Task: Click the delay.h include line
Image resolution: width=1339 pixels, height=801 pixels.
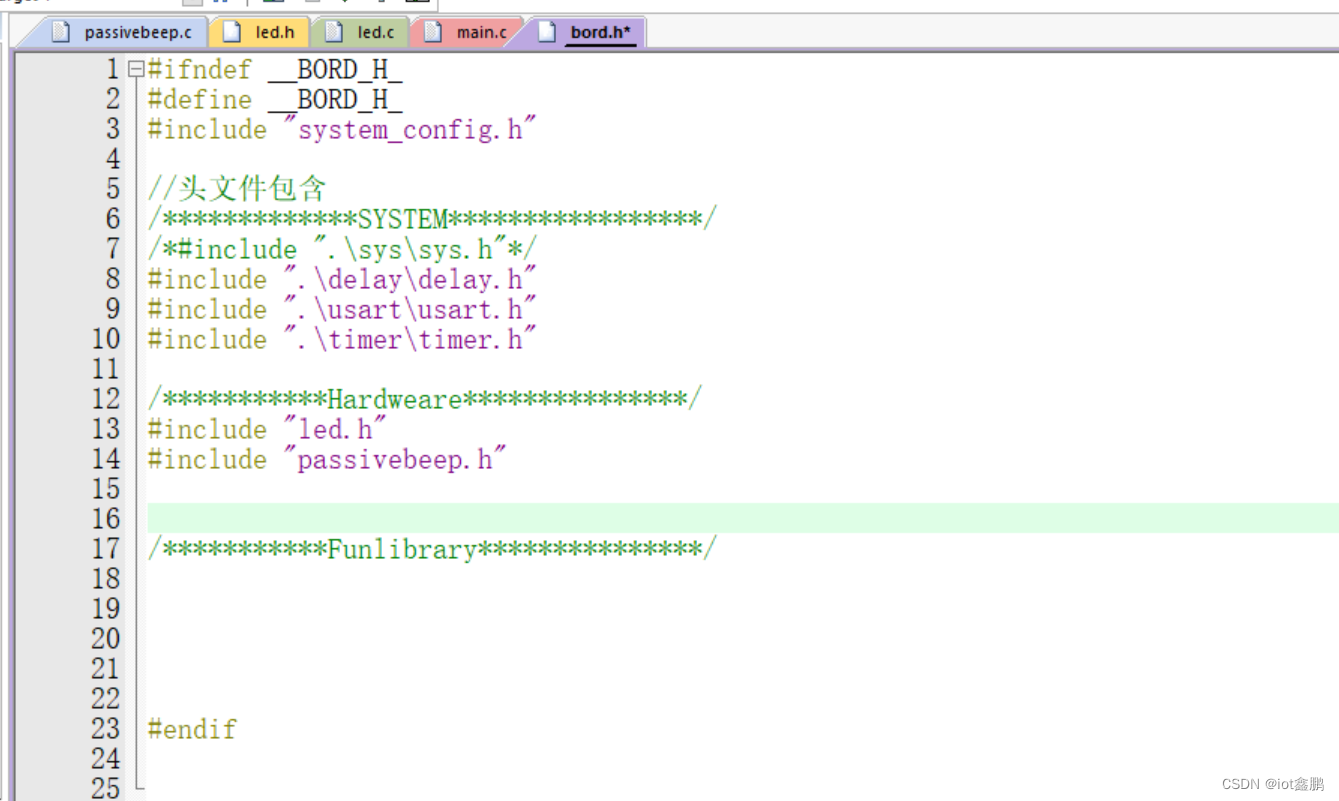Action: (342, 279)
